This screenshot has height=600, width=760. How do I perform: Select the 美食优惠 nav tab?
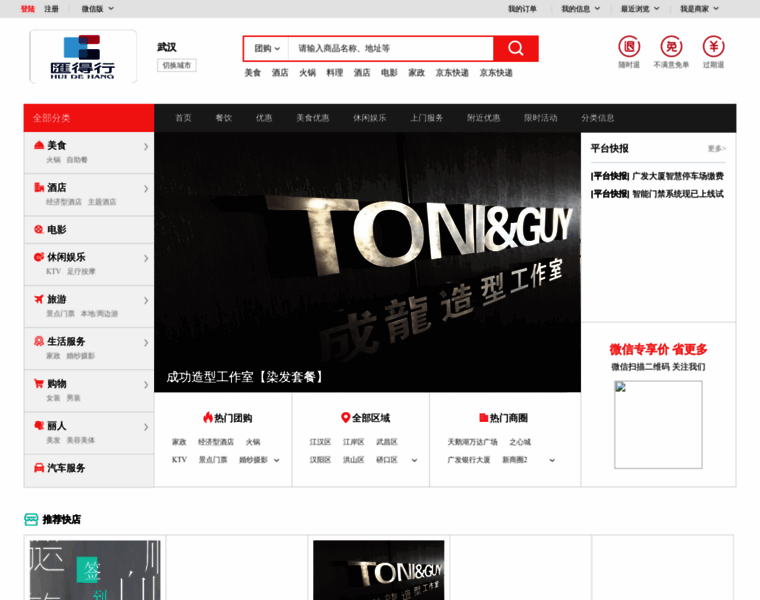313,118
